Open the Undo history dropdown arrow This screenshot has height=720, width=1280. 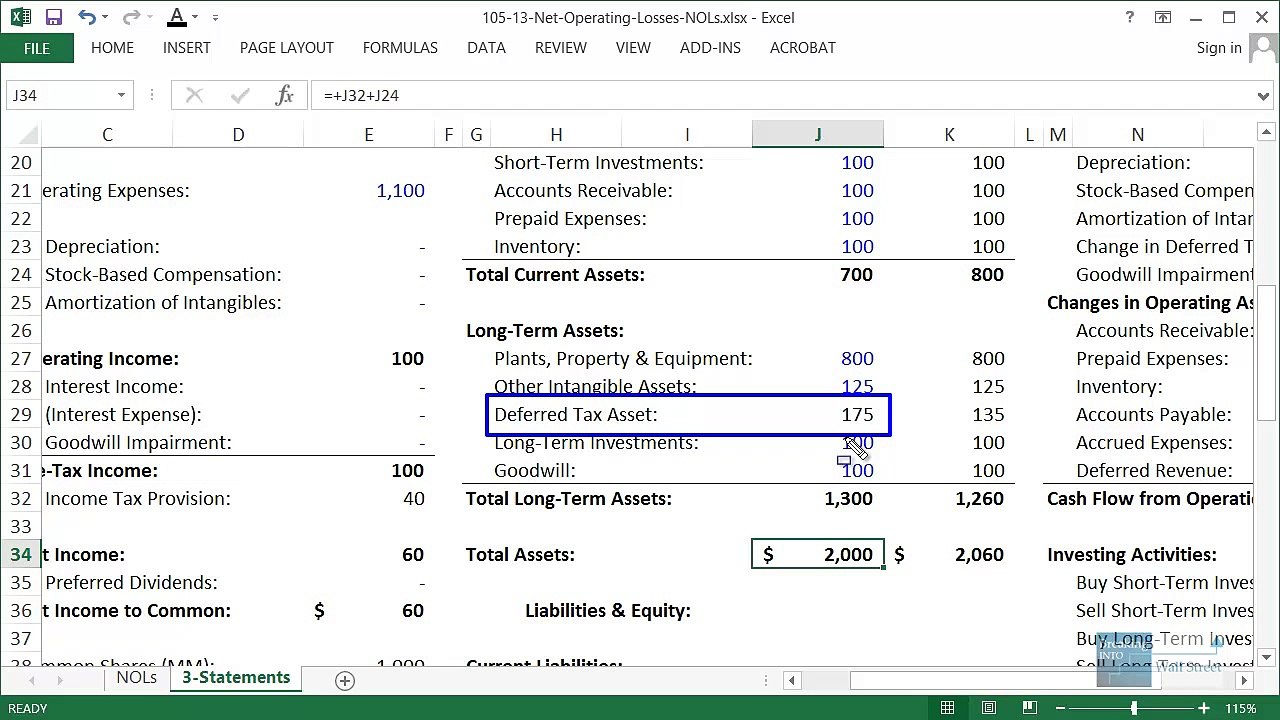point(105,17)
